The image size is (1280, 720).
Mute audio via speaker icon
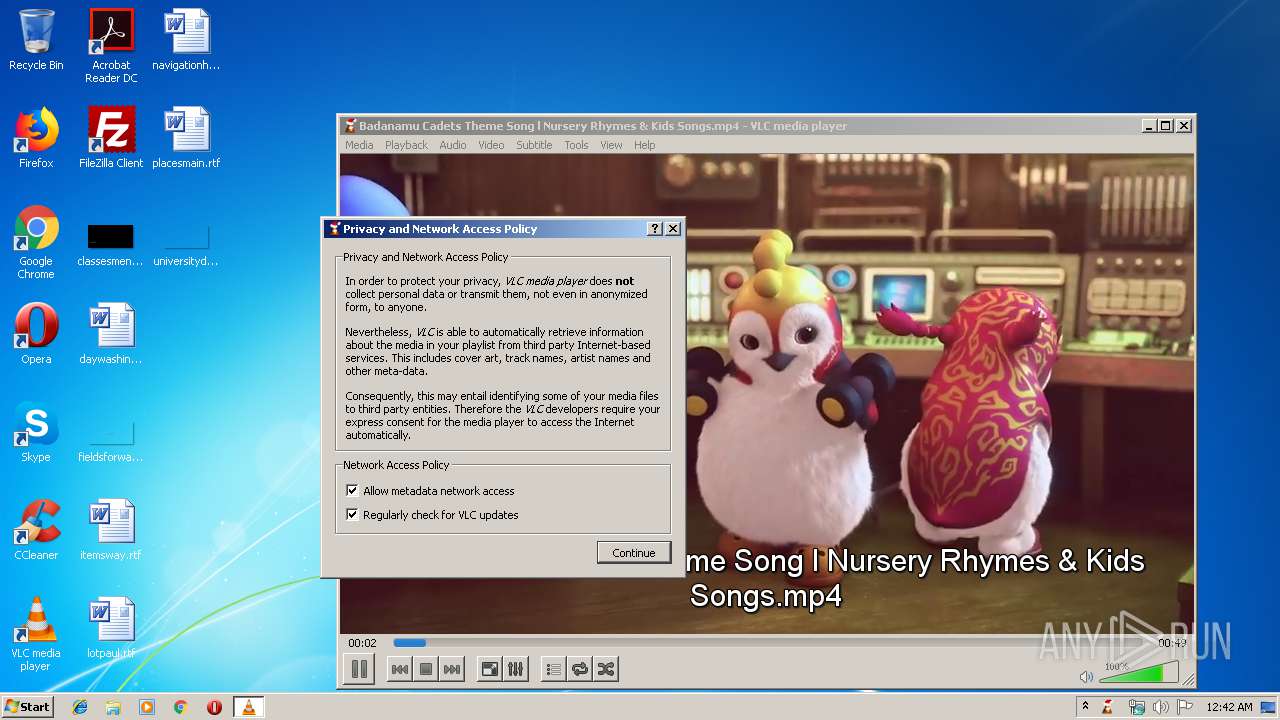1087,677
